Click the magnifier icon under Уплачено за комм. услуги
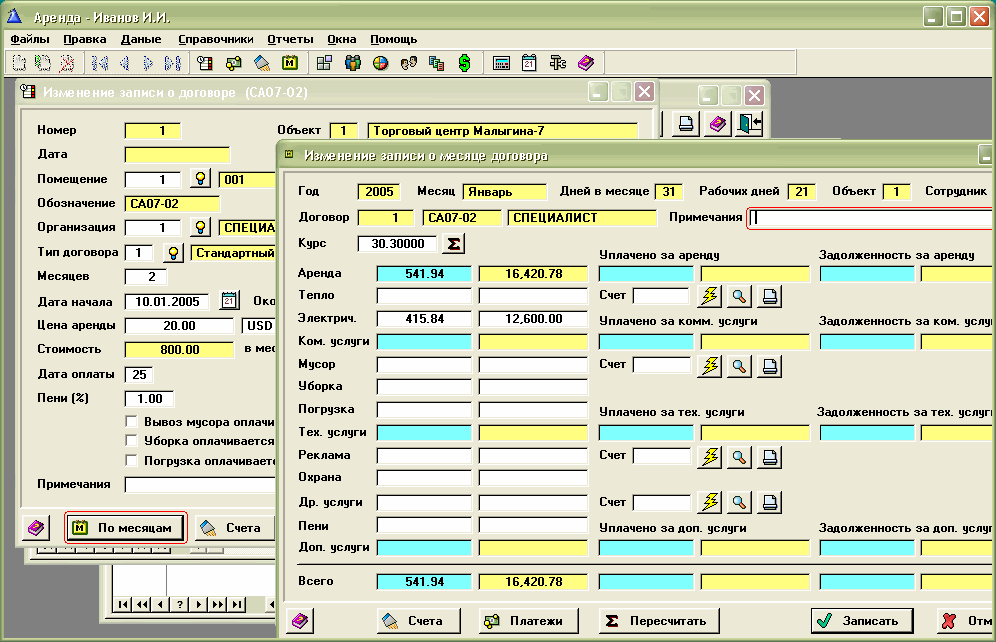Image resolution: width=996 pixels, height=642 pixels. coord(739,366)
